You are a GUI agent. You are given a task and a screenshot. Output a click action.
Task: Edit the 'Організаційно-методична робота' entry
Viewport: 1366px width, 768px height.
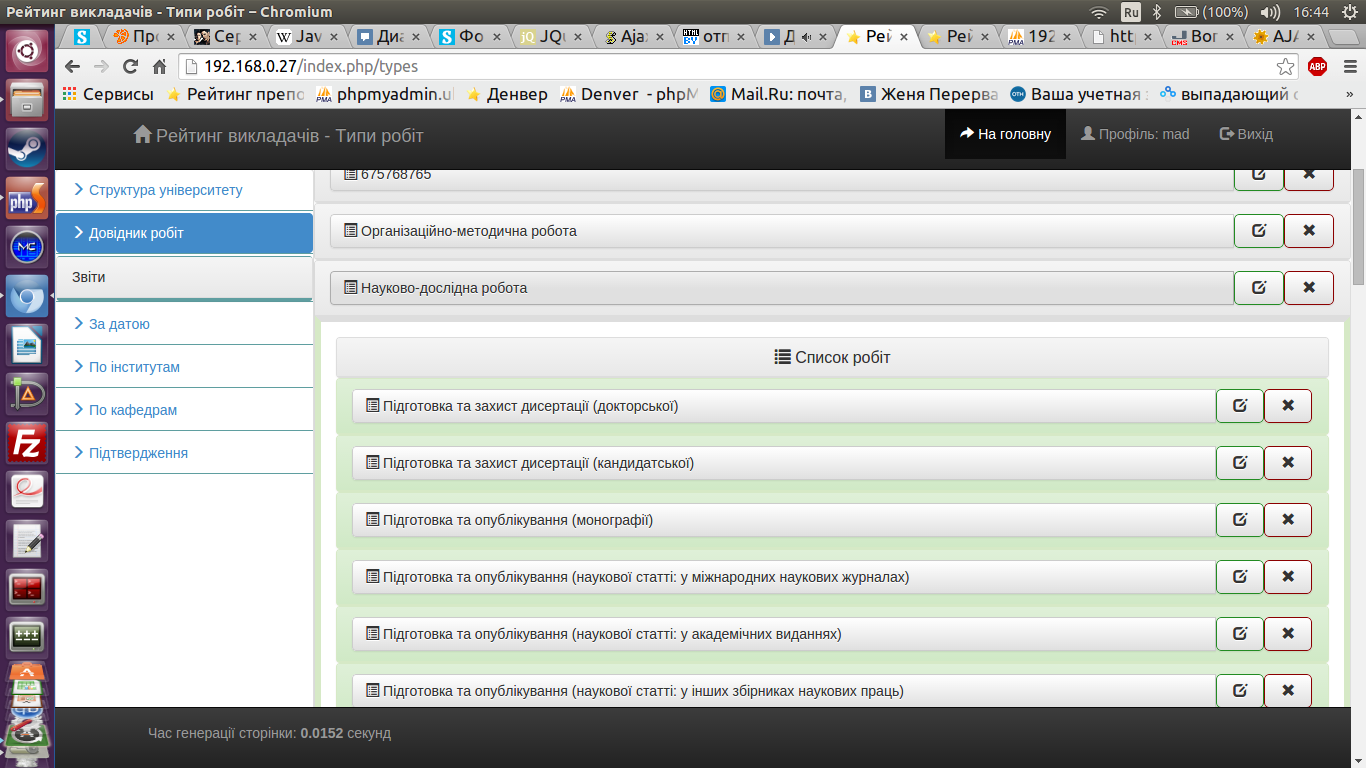(x=1259, y=231)
